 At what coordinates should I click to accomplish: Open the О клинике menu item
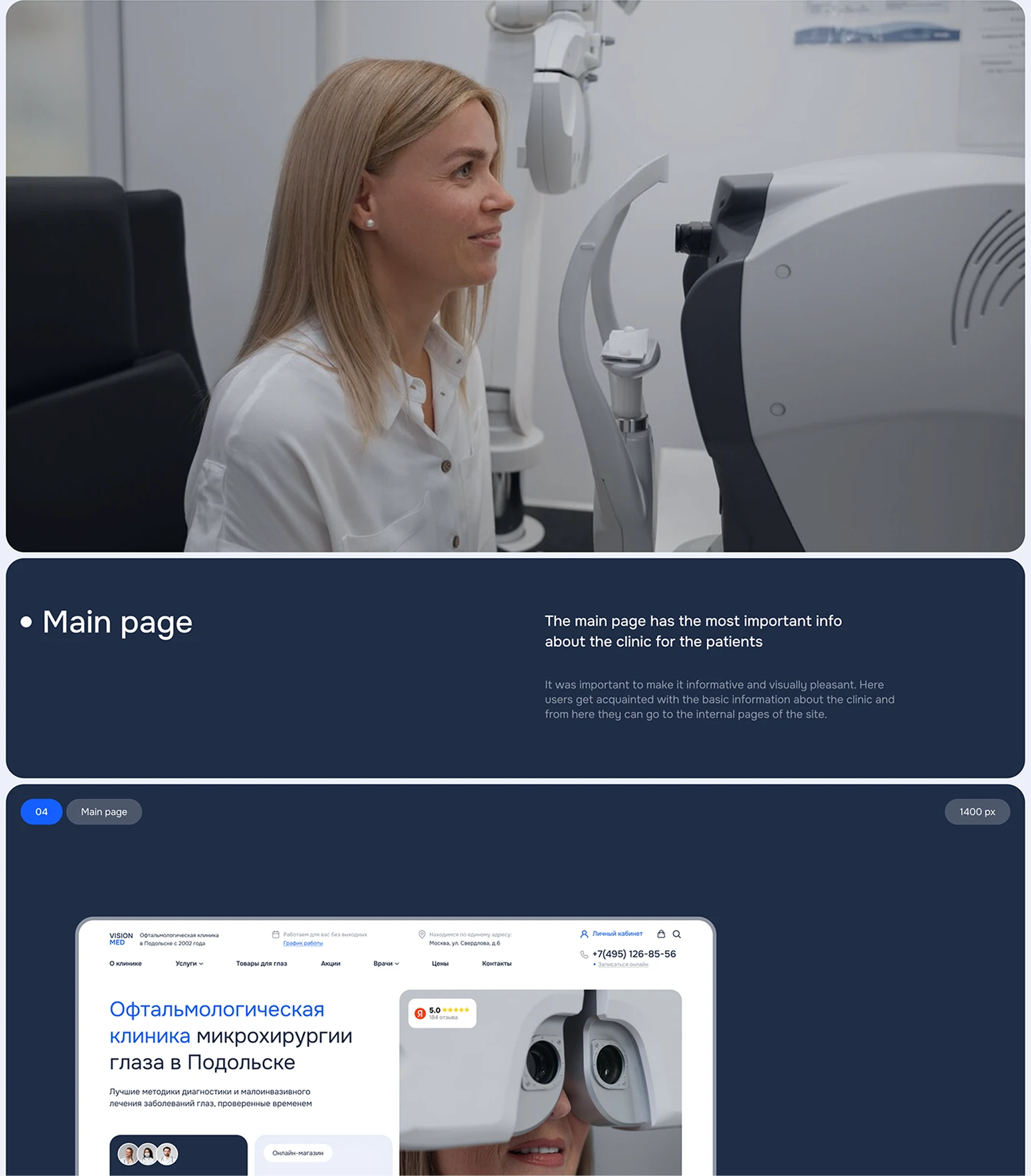point(126,963)
